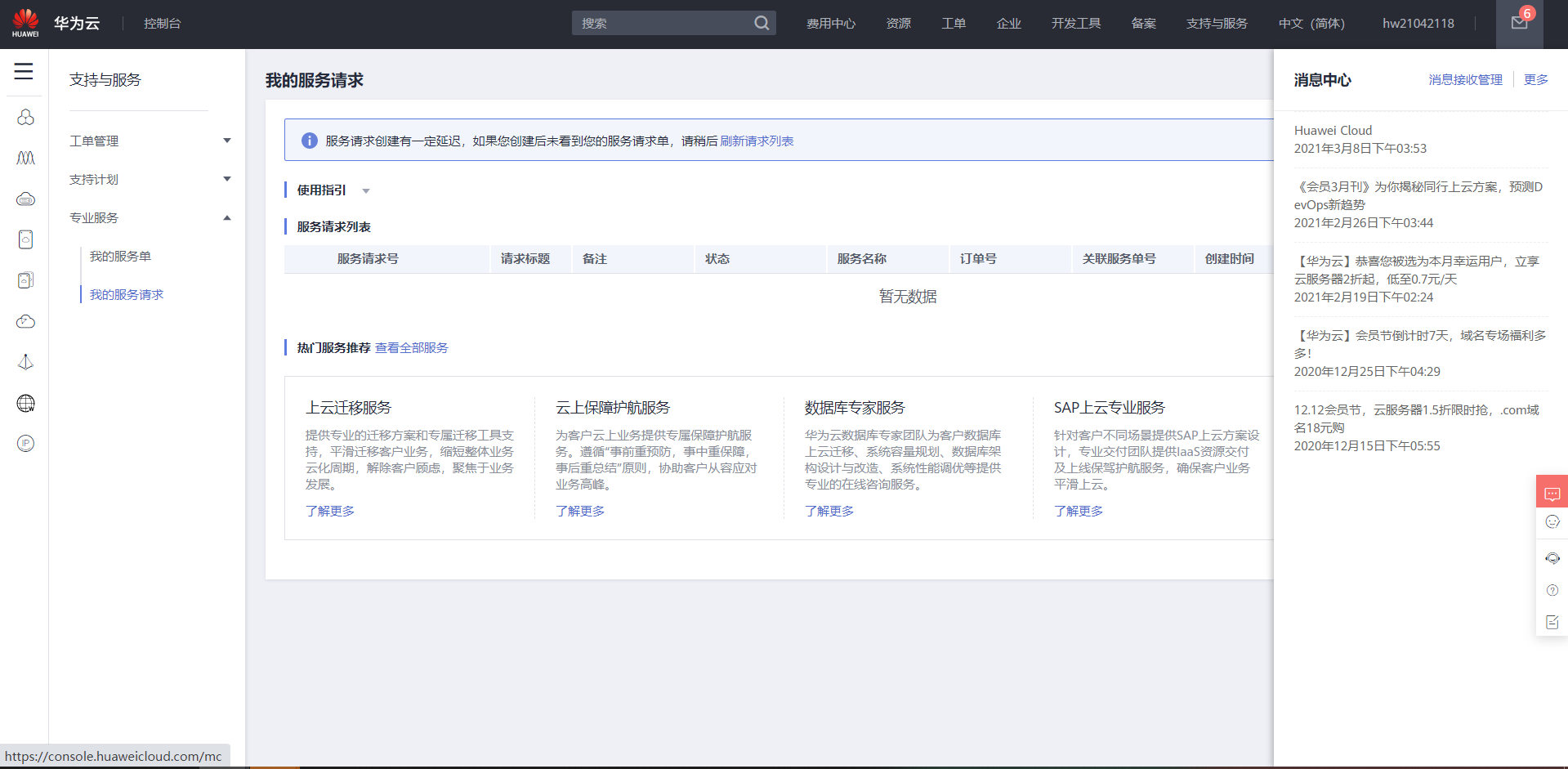Click 了解更多 under 数据库专家服务

click(829, 511)
